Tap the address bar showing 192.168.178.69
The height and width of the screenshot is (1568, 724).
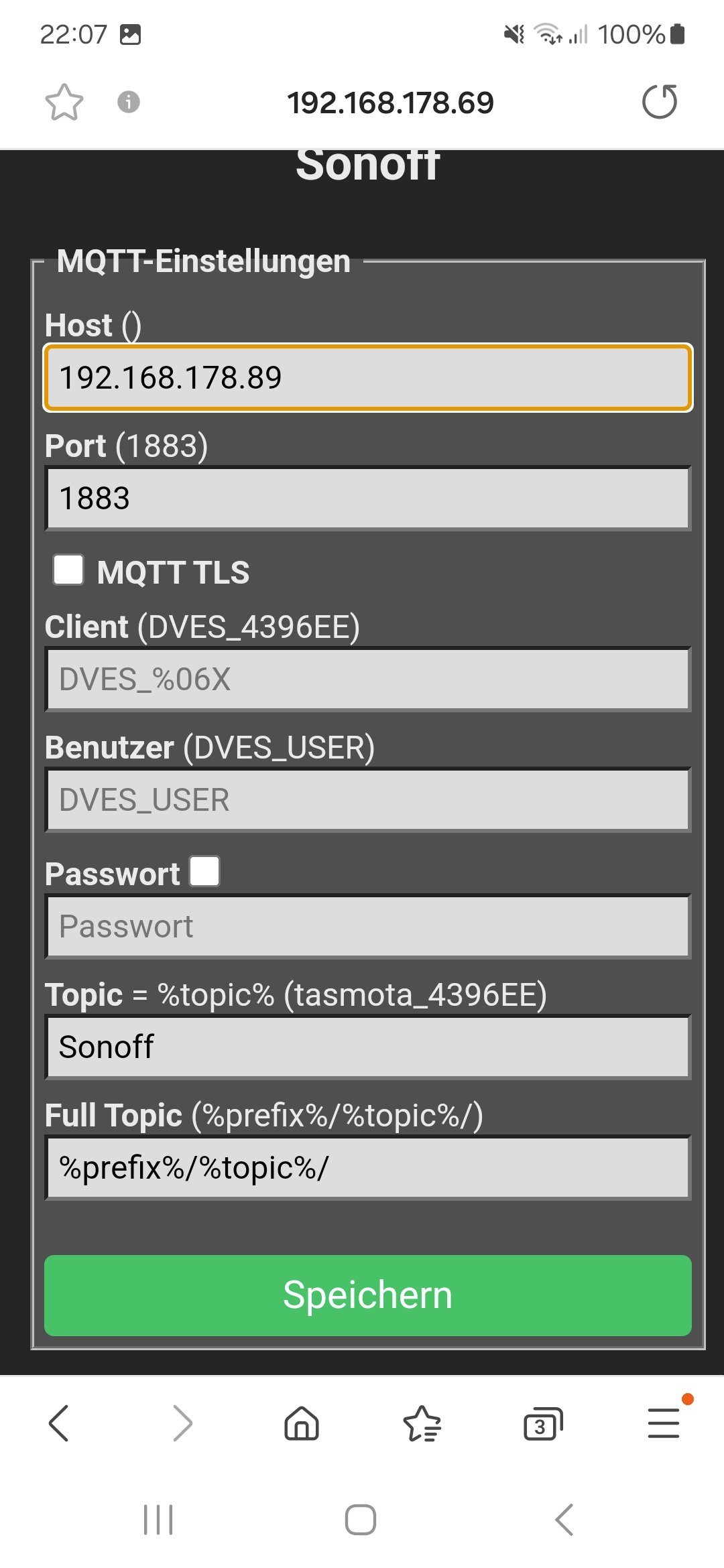click(390, 103)
